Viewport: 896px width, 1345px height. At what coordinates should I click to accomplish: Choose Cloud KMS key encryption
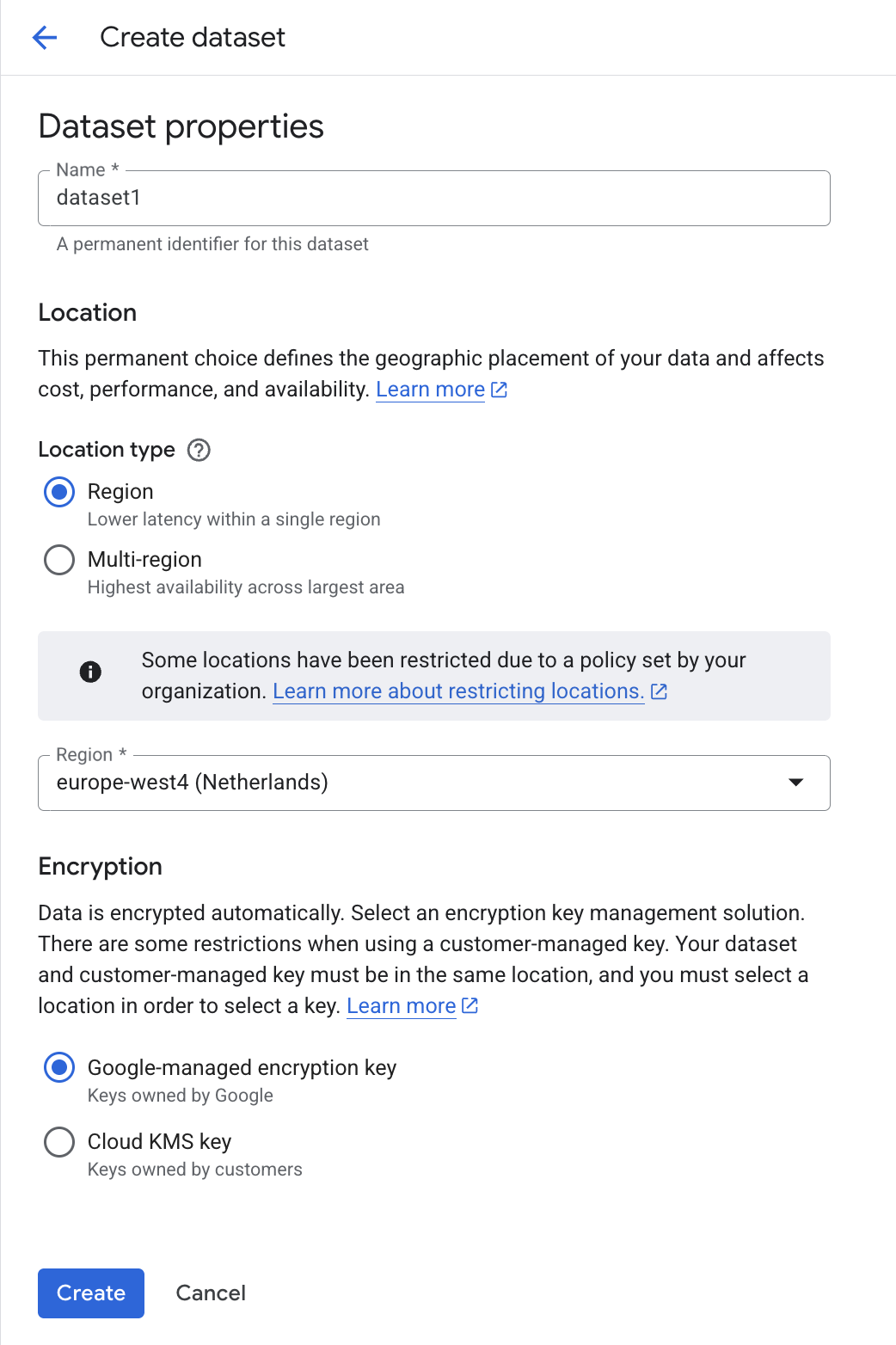coord(58,1142)
